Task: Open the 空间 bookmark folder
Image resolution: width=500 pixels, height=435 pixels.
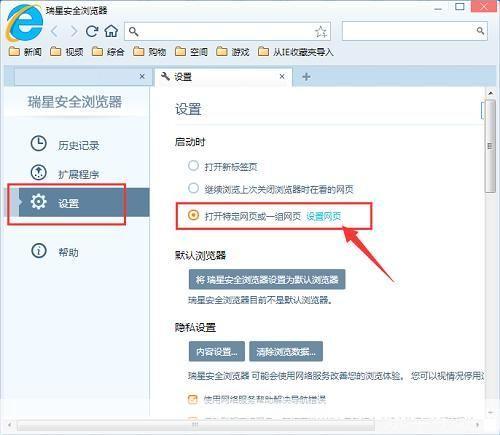Action: pyautogui.click(x=191, y=52)
